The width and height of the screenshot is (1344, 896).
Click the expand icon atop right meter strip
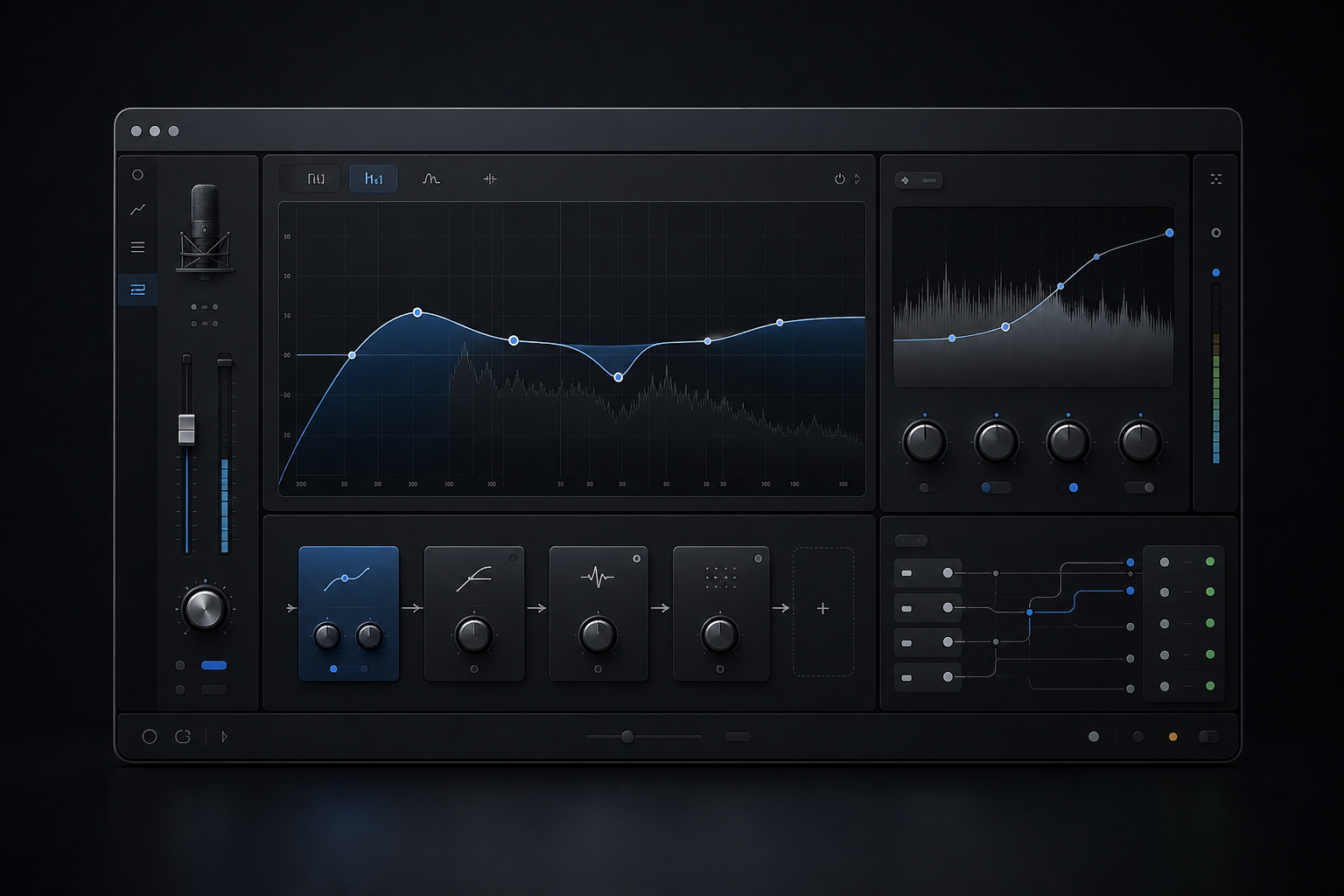pyautogui.click(x=1215, y=178)
